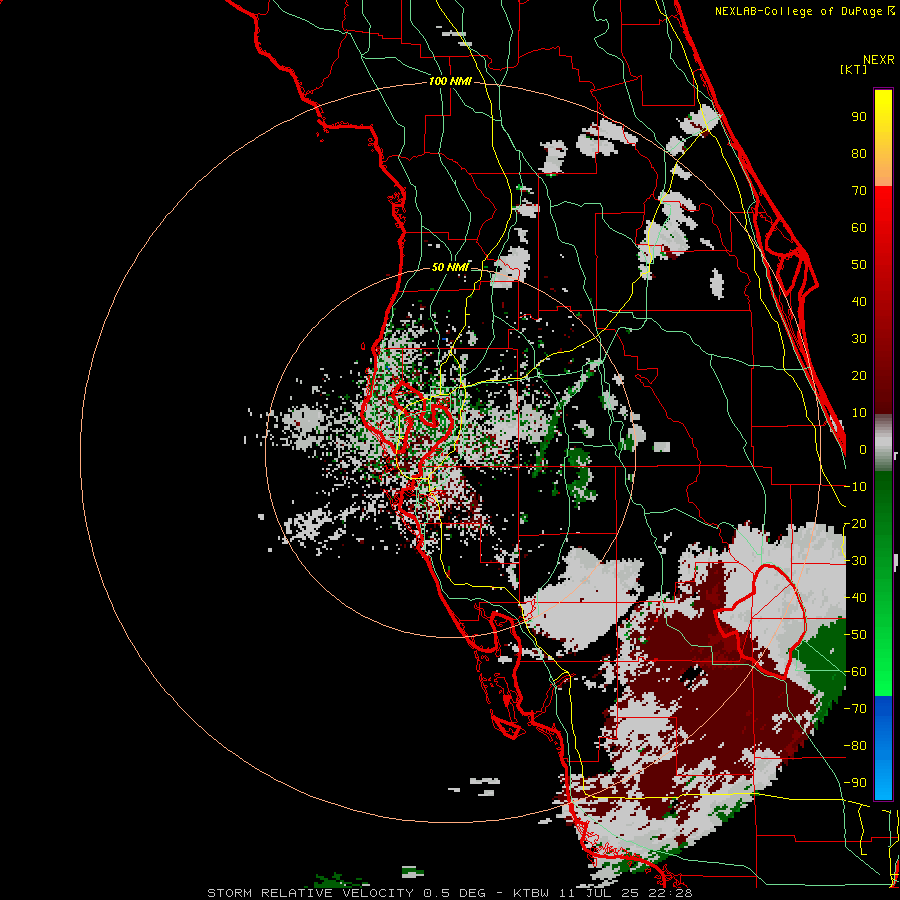
Task: Select the -50 scale value
Action: [855, 635]
